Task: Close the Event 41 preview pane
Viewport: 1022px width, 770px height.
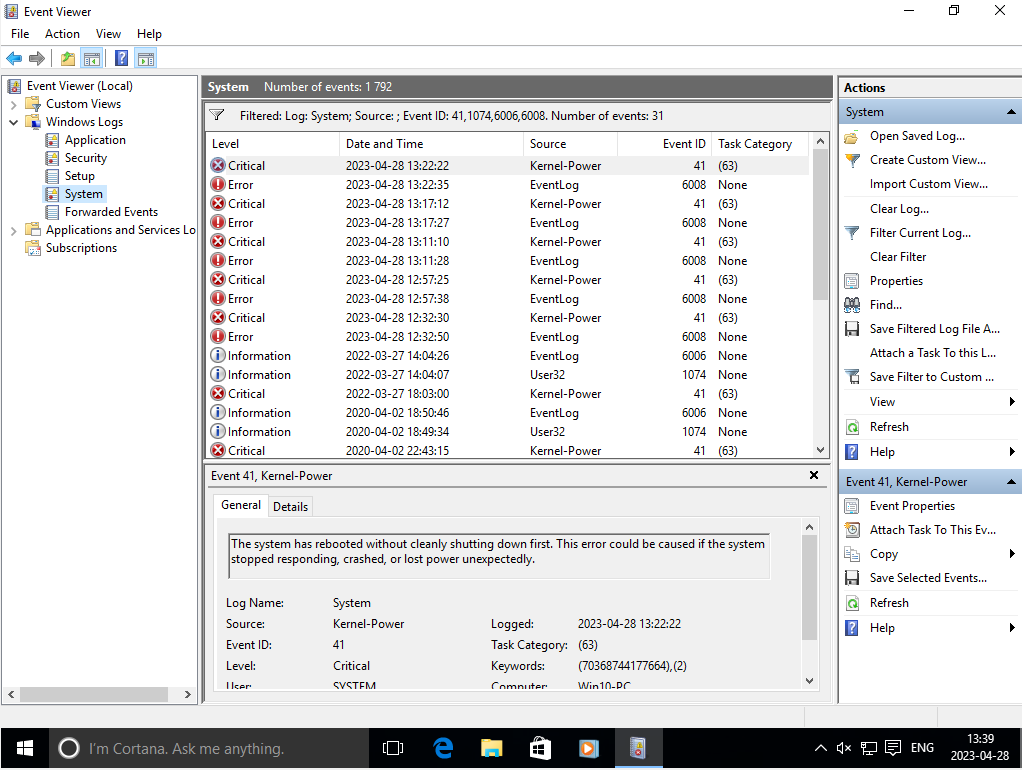Action: click(814, 476)
